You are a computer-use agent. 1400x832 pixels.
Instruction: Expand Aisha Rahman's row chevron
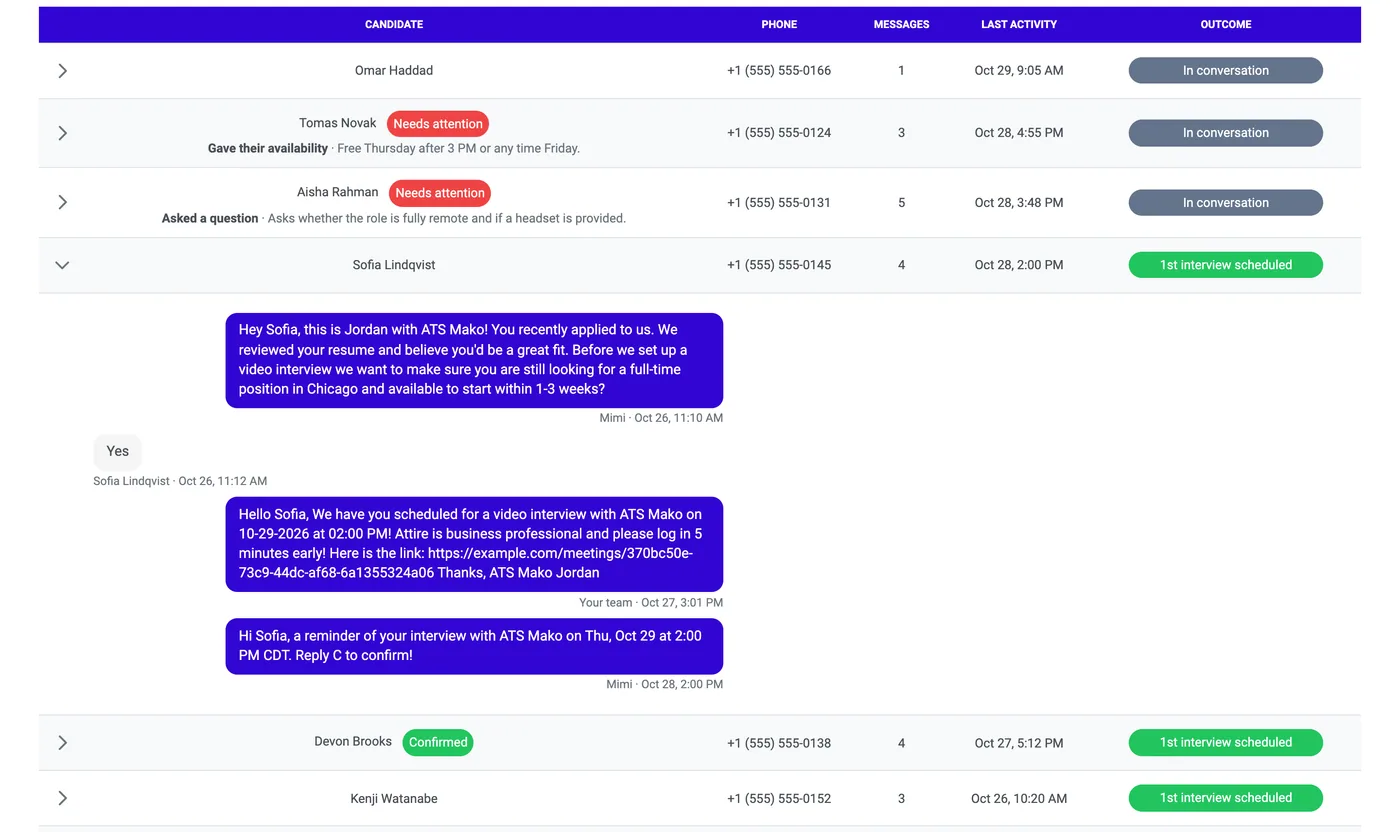point(62,202)
